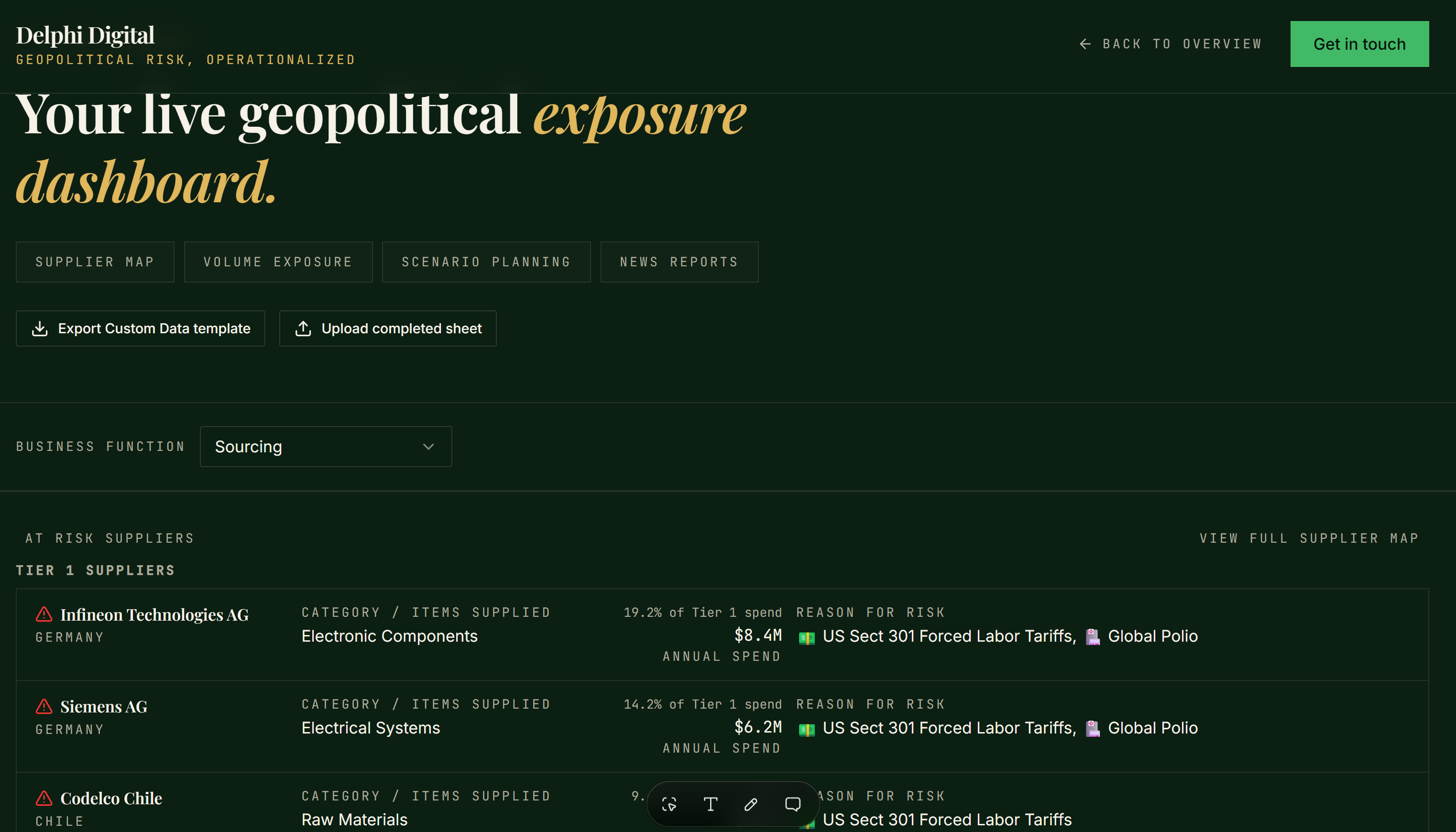Click the $8.4M annual spend value
Viewport: 1456px width, 832px height.
758,635
